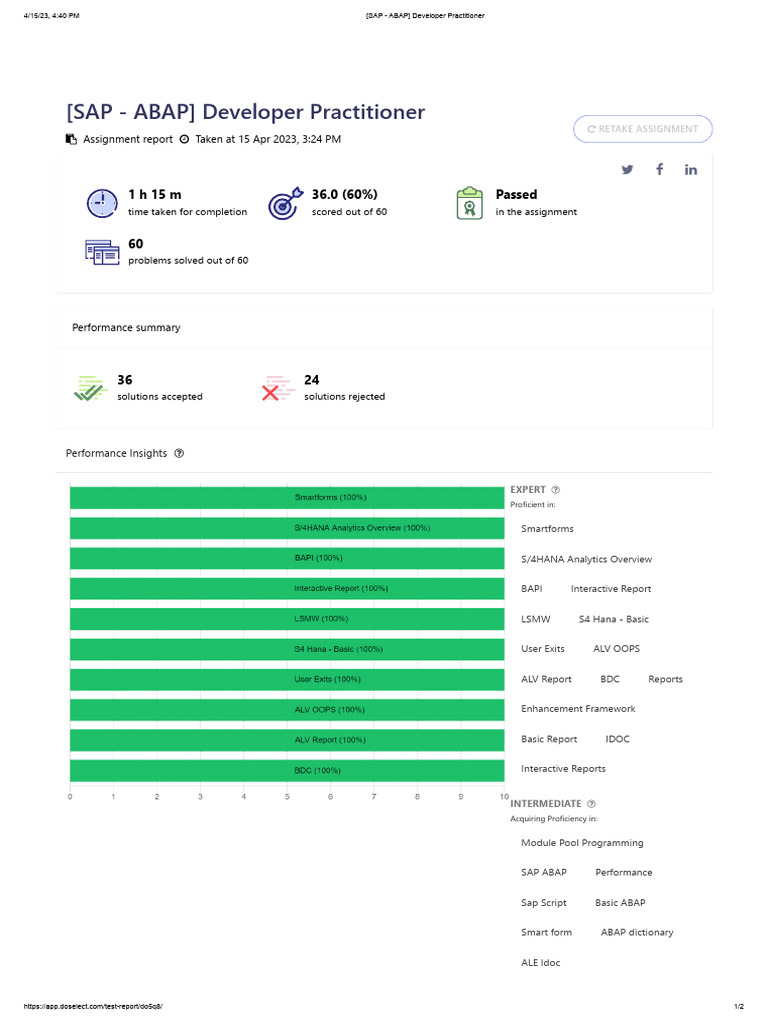Click the help icon beside INTERMEDIATE
This screenshot has width=768, height=1024.
coord(591,804)
